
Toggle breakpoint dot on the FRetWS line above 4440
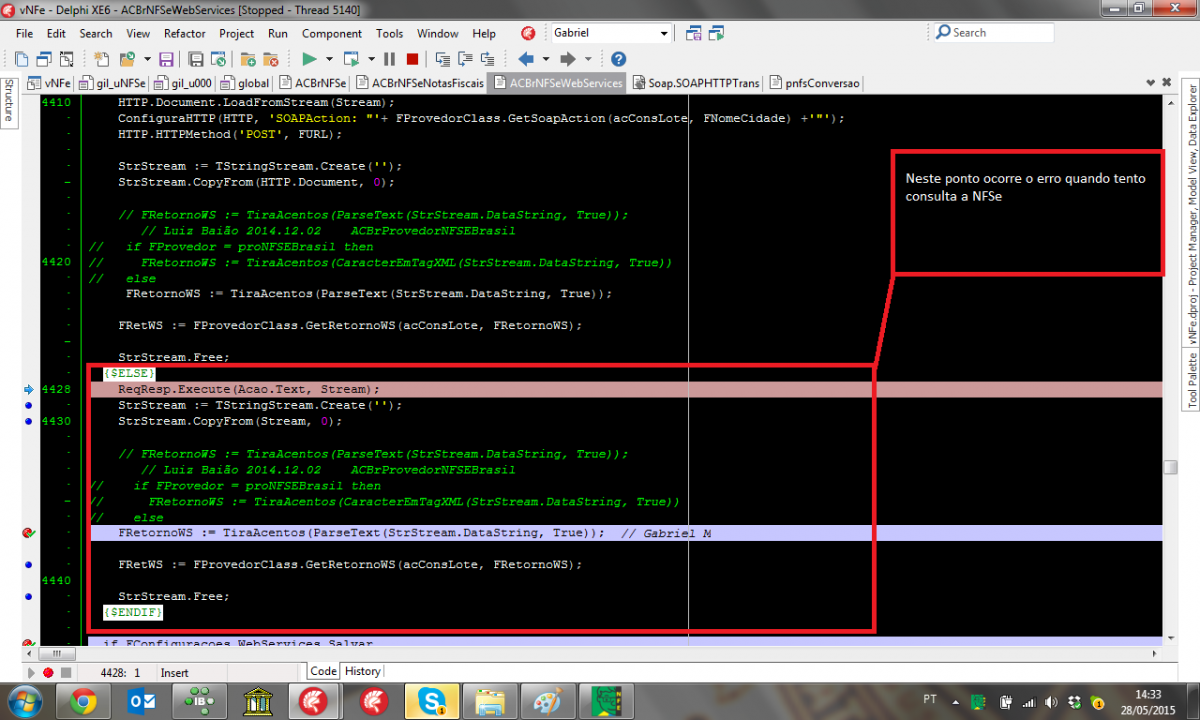28,564
